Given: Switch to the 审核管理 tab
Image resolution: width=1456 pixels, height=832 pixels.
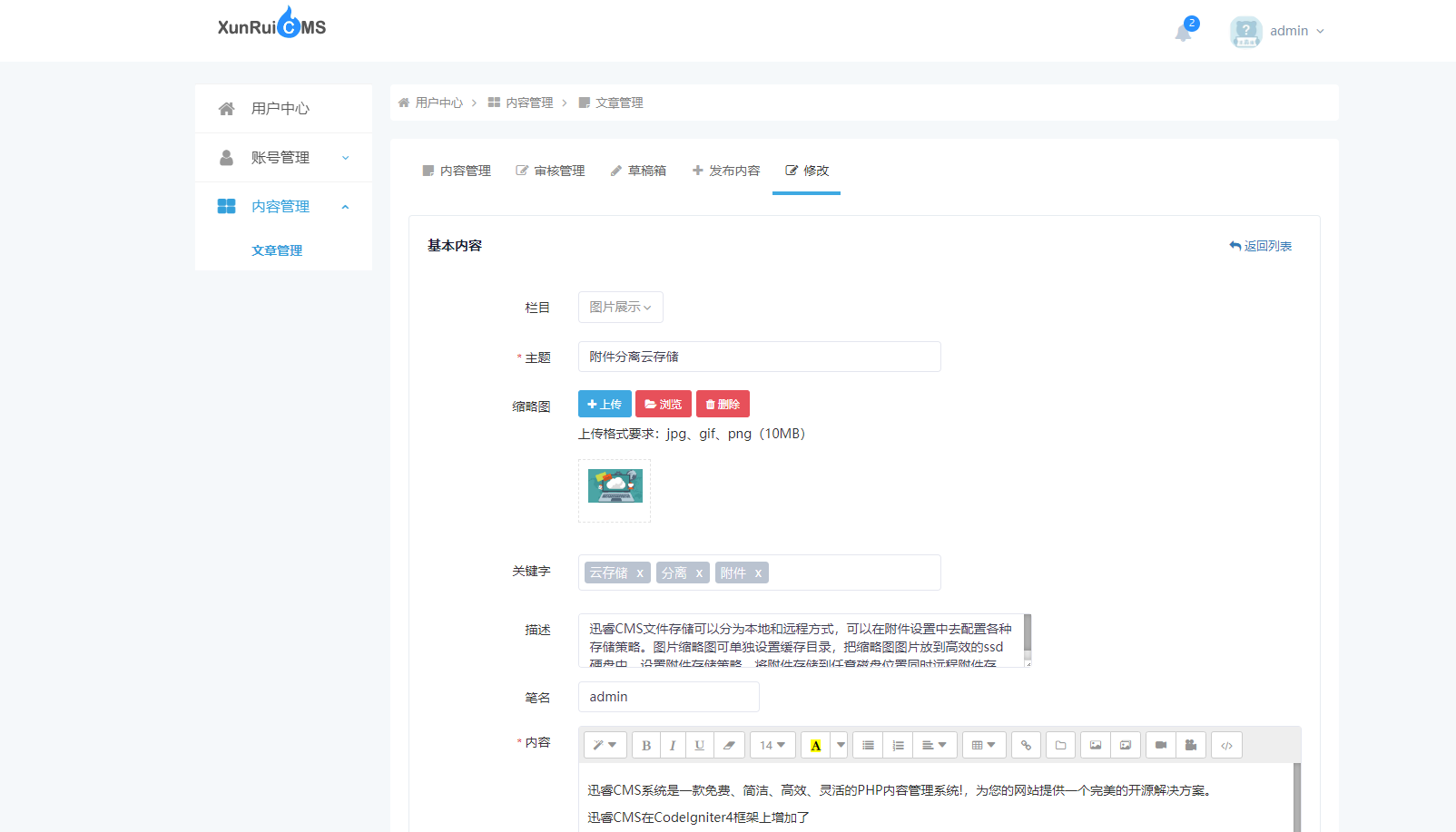Looking at the screenshot, I should (x=550, y=171).
